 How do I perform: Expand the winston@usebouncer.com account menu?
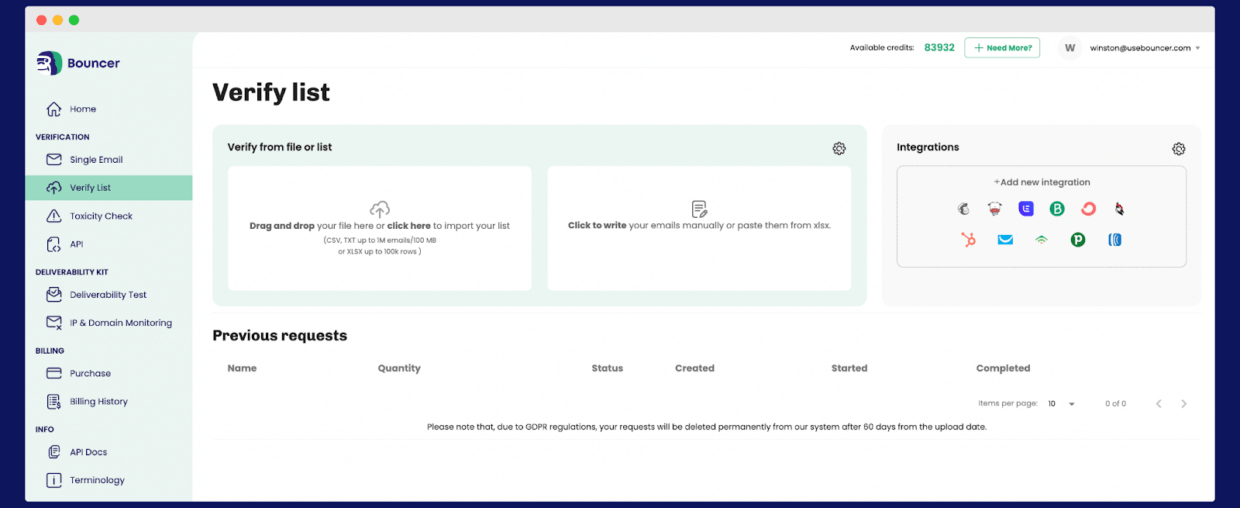click(x=1145, y=48)
